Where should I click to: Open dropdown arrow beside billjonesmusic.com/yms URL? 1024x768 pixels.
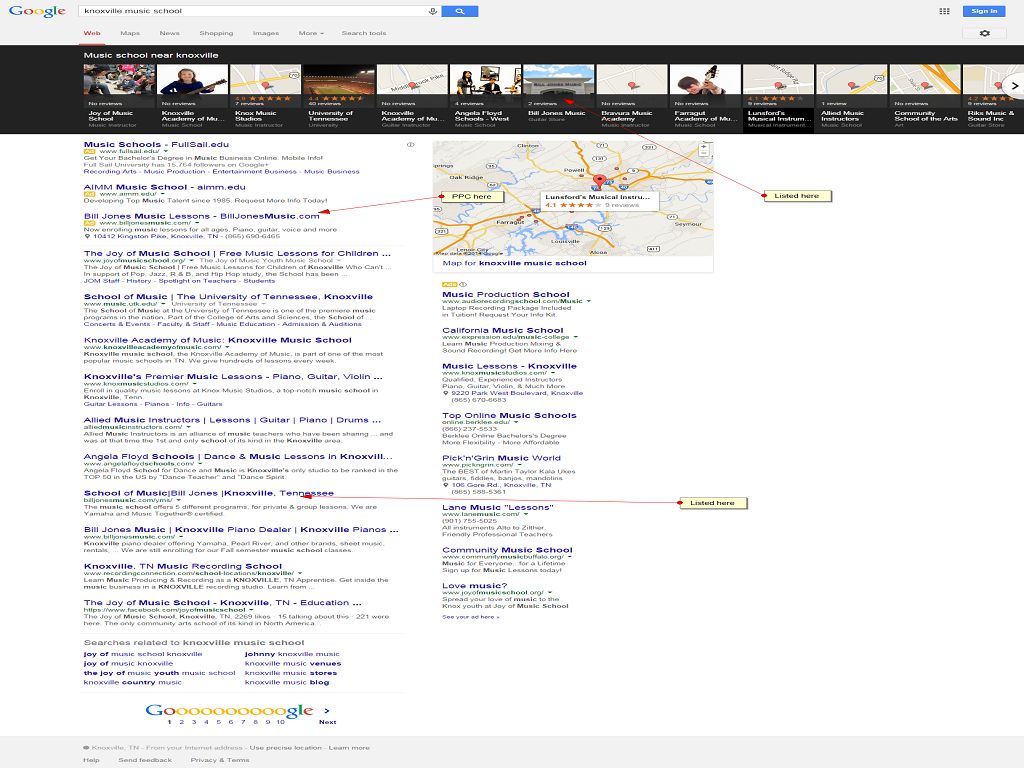[178, 500]
